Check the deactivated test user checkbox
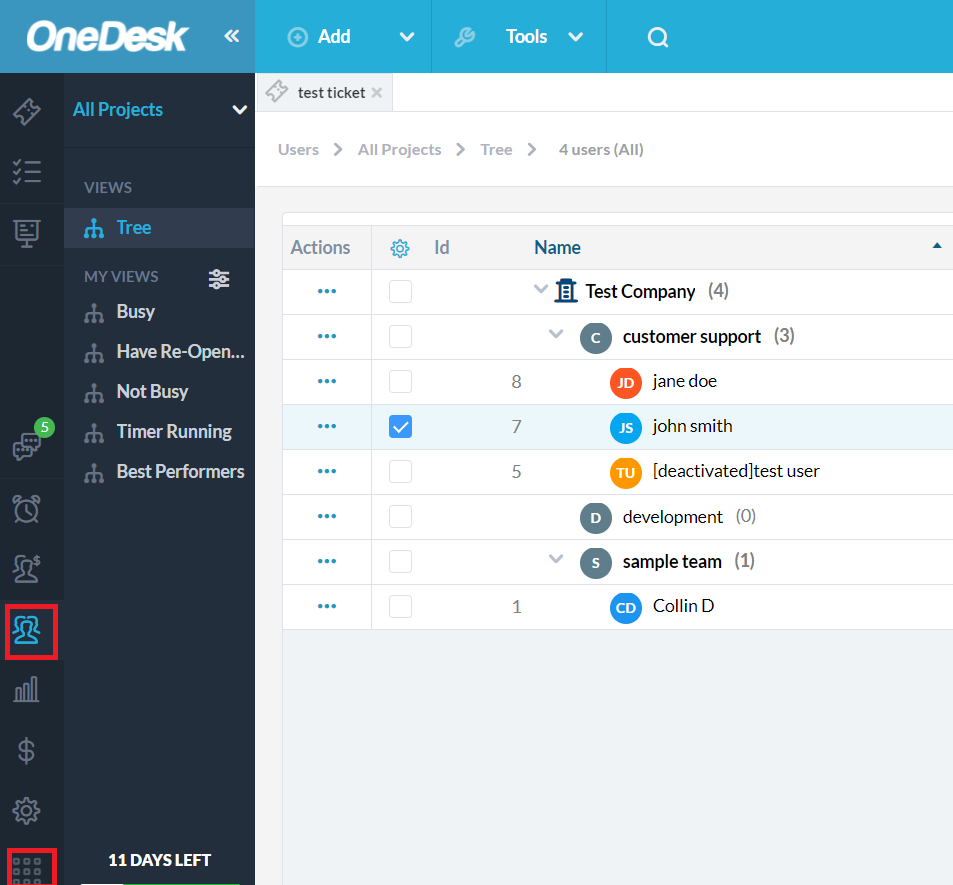Screen dimensions: 953x885 click(400, 471)
